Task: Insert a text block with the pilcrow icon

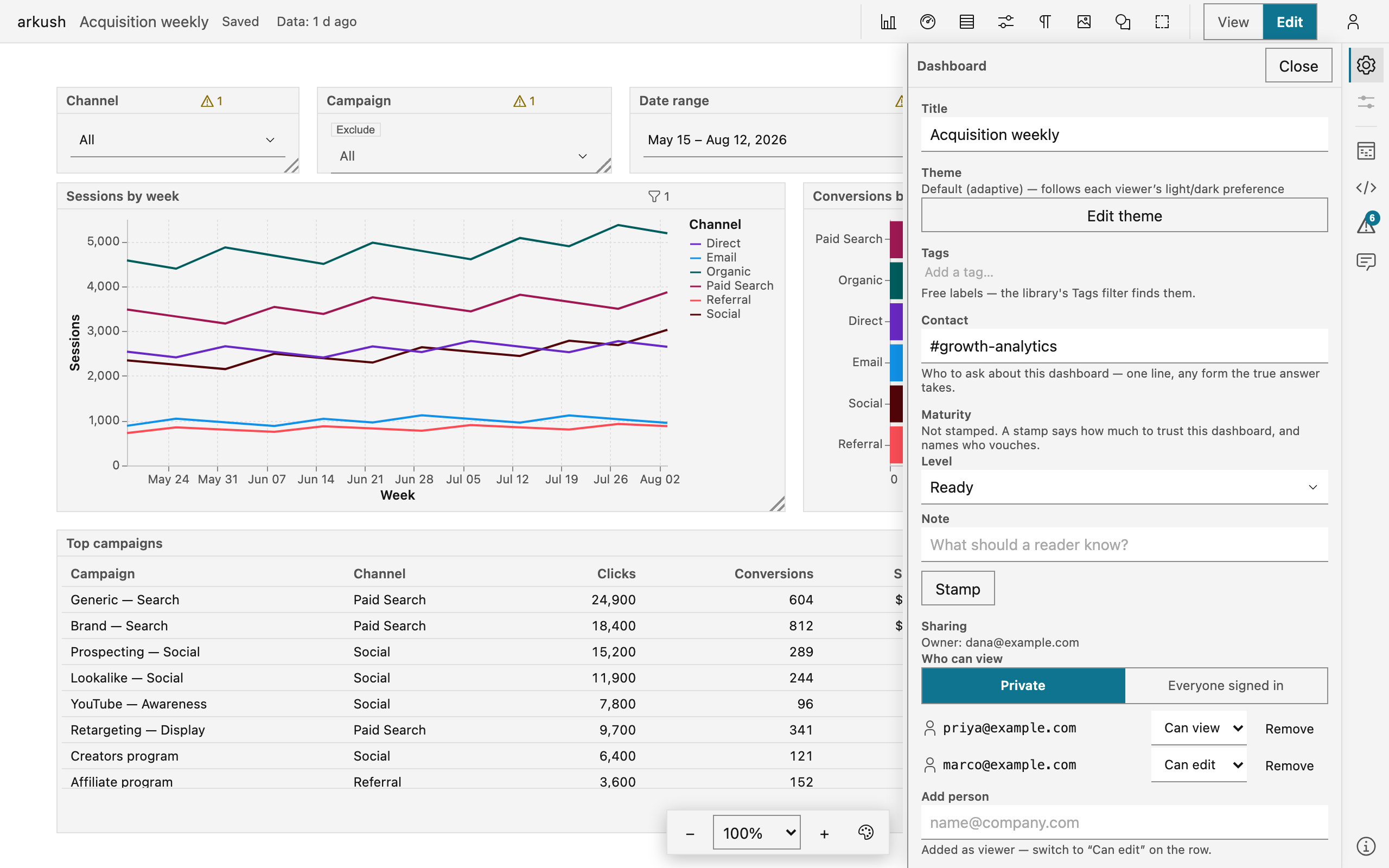Action: click(x=1044, y=22)
